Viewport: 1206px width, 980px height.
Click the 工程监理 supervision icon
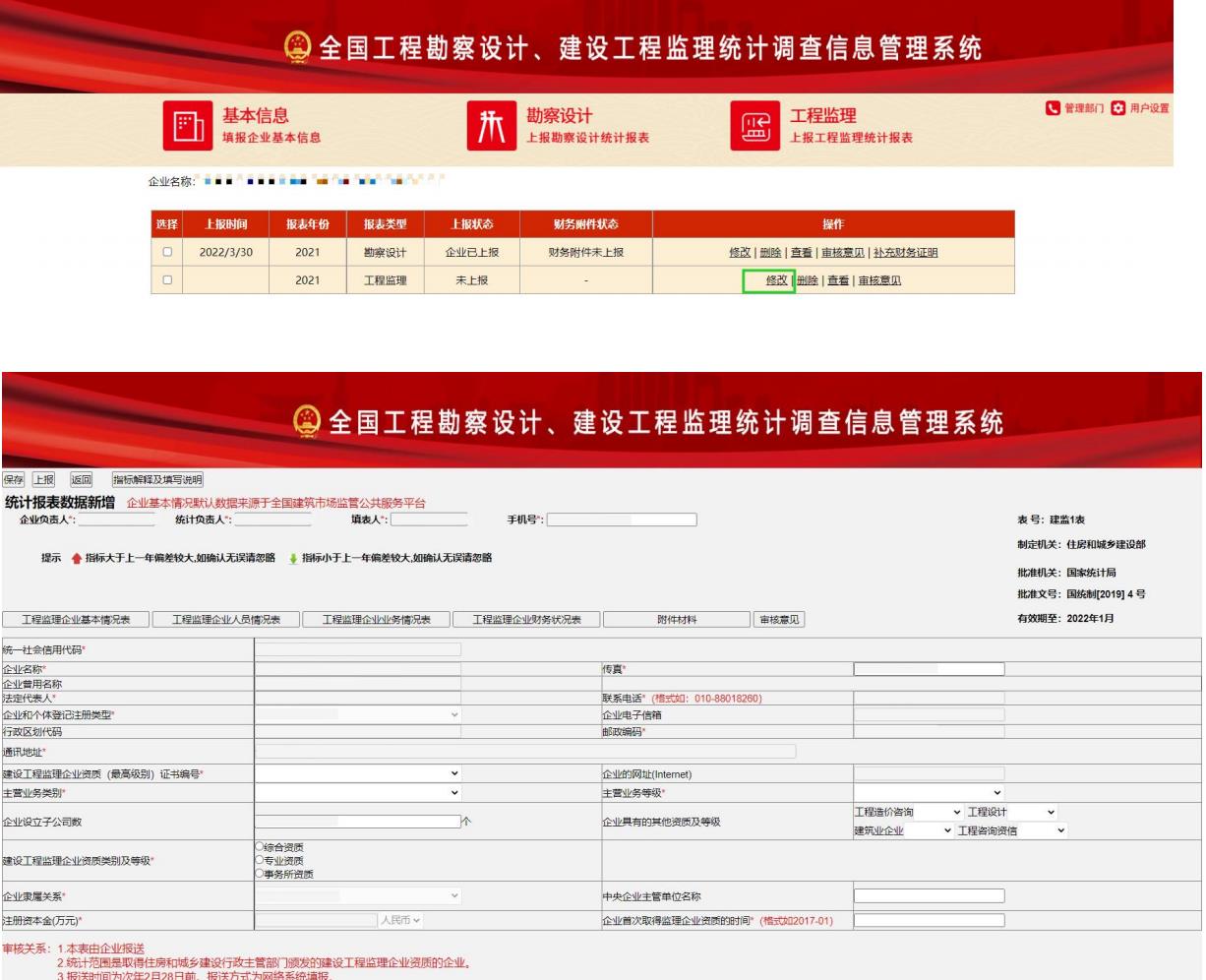(754, 127)
